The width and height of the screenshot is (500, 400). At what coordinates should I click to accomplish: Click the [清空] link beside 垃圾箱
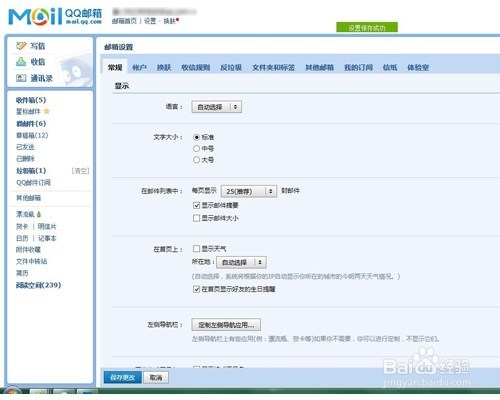tap(80, 171)
